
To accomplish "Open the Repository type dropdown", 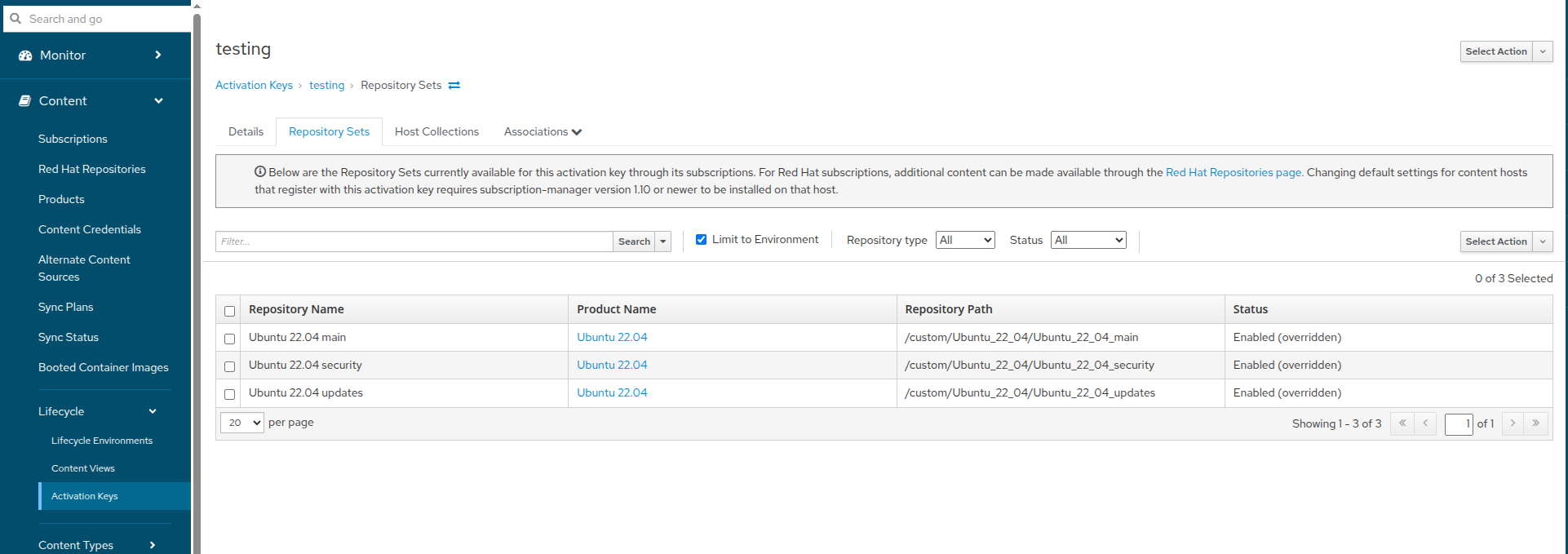I will point(965,240).
